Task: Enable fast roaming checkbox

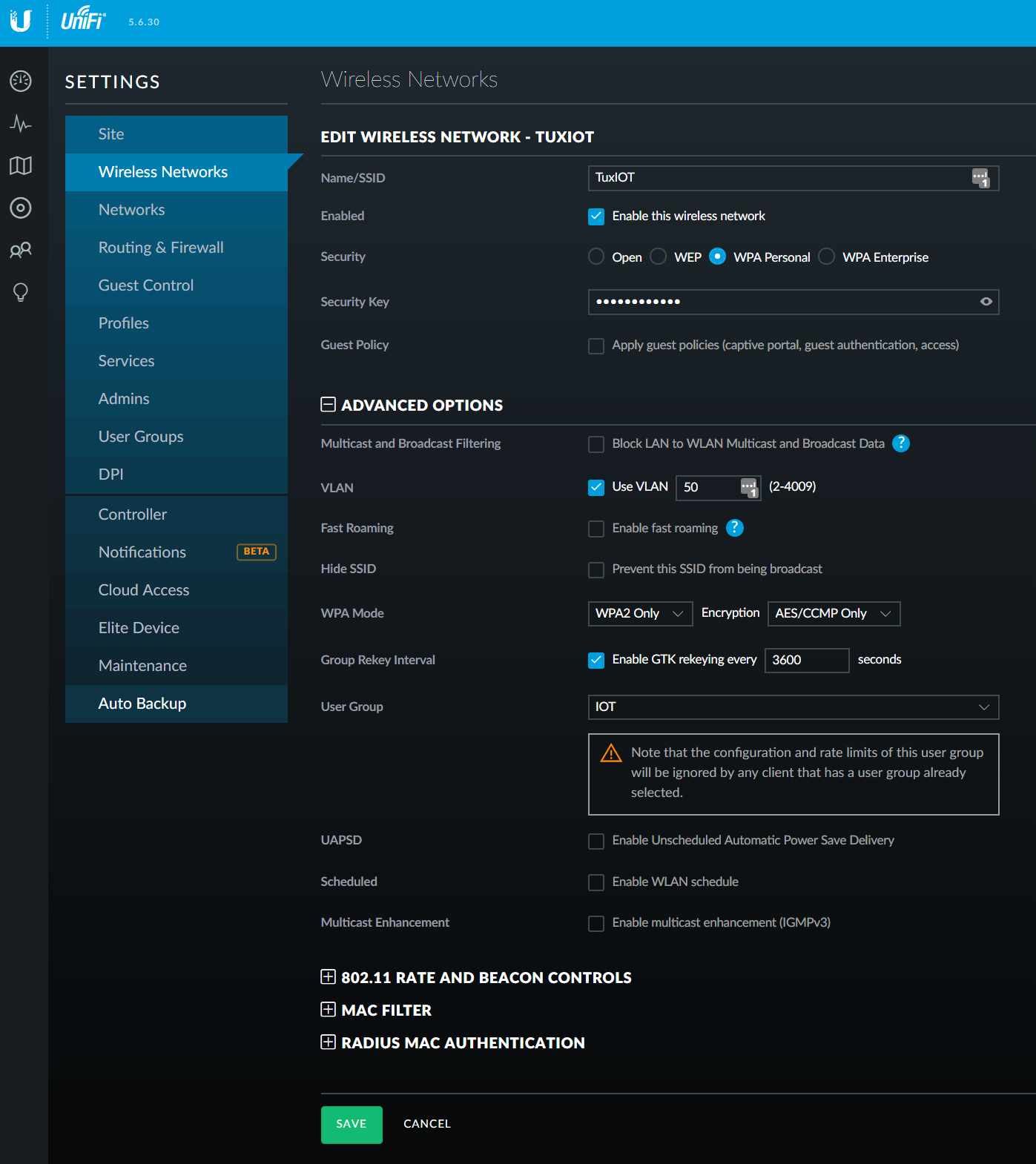Action: [596, 529]
